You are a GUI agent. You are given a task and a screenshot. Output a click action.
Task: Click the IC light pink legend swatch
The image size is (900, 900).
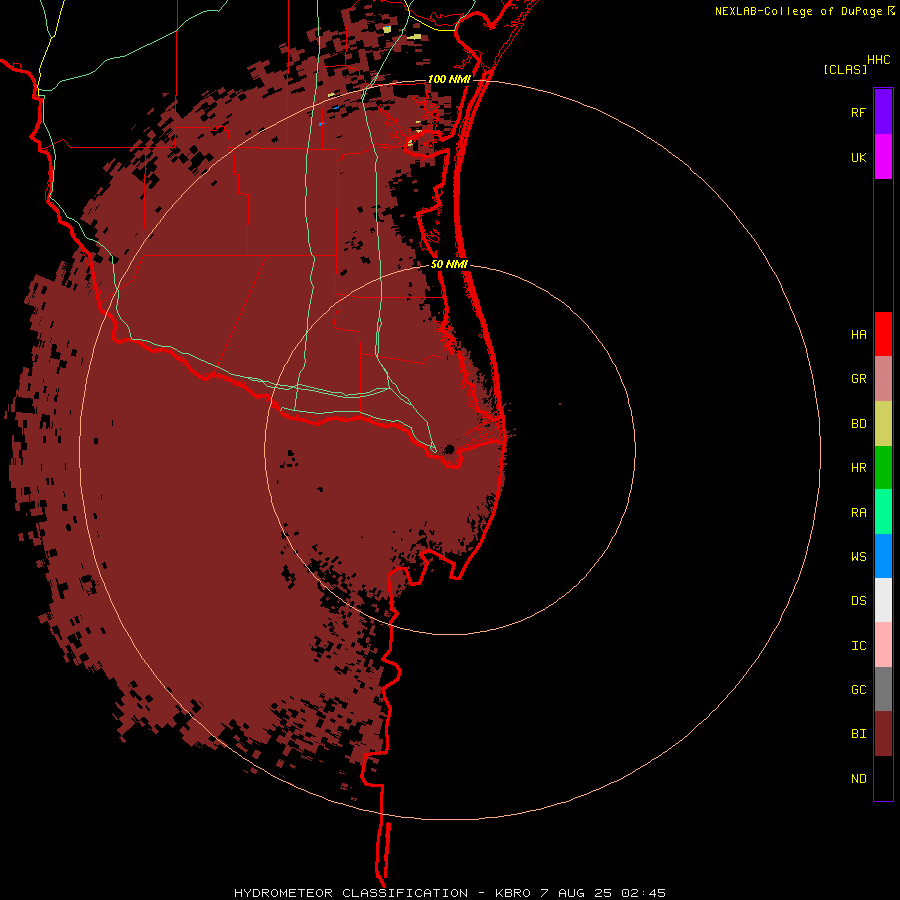(883, 645)
